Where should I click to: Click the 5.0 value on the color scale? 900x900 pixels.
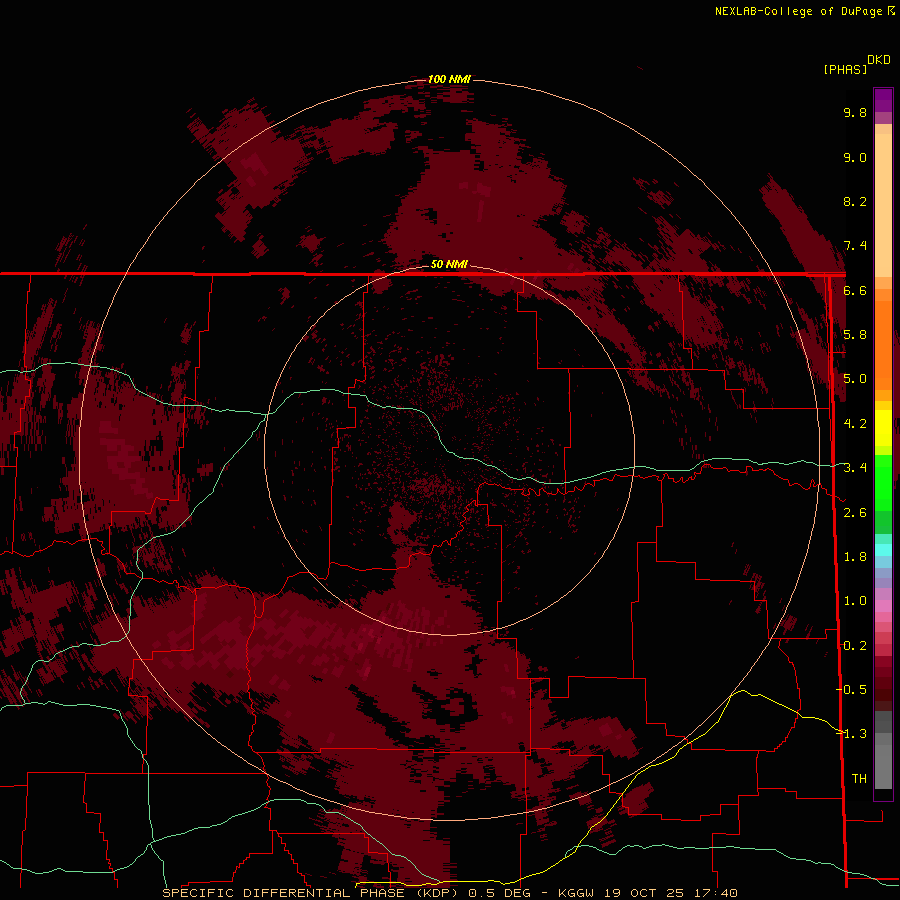(x=855, y=379)
